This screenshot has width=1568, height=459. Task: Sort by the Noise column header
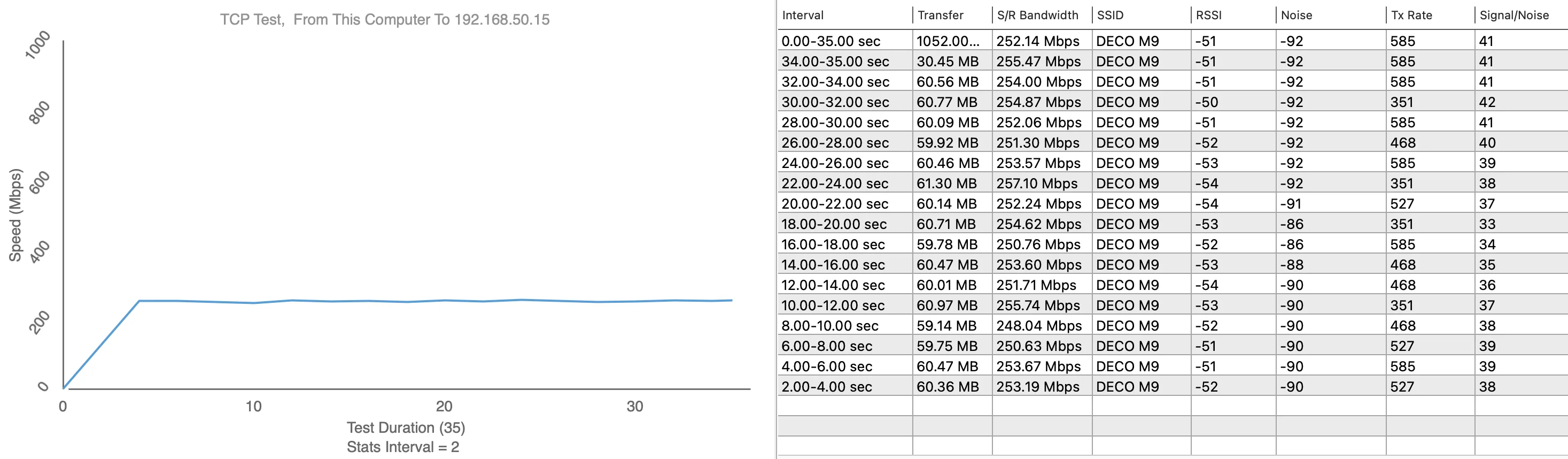click(x=1296, y=15)
